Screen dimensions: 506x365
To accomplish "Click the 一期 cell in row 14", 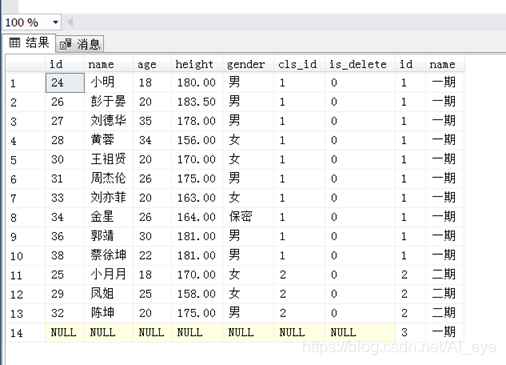I will click(445, 332).
